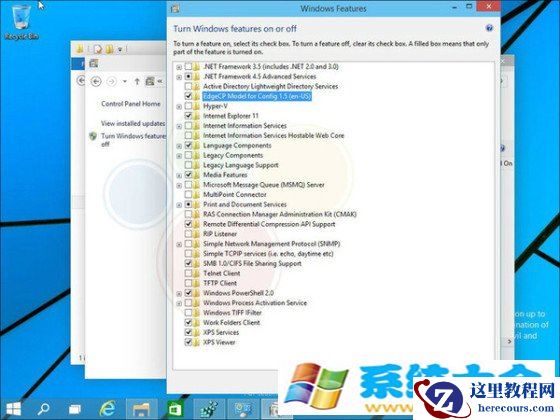The height and width of the screenshot is (420, 560).
Task: Select XPS Services row
Action: click(x=221, y=332)
